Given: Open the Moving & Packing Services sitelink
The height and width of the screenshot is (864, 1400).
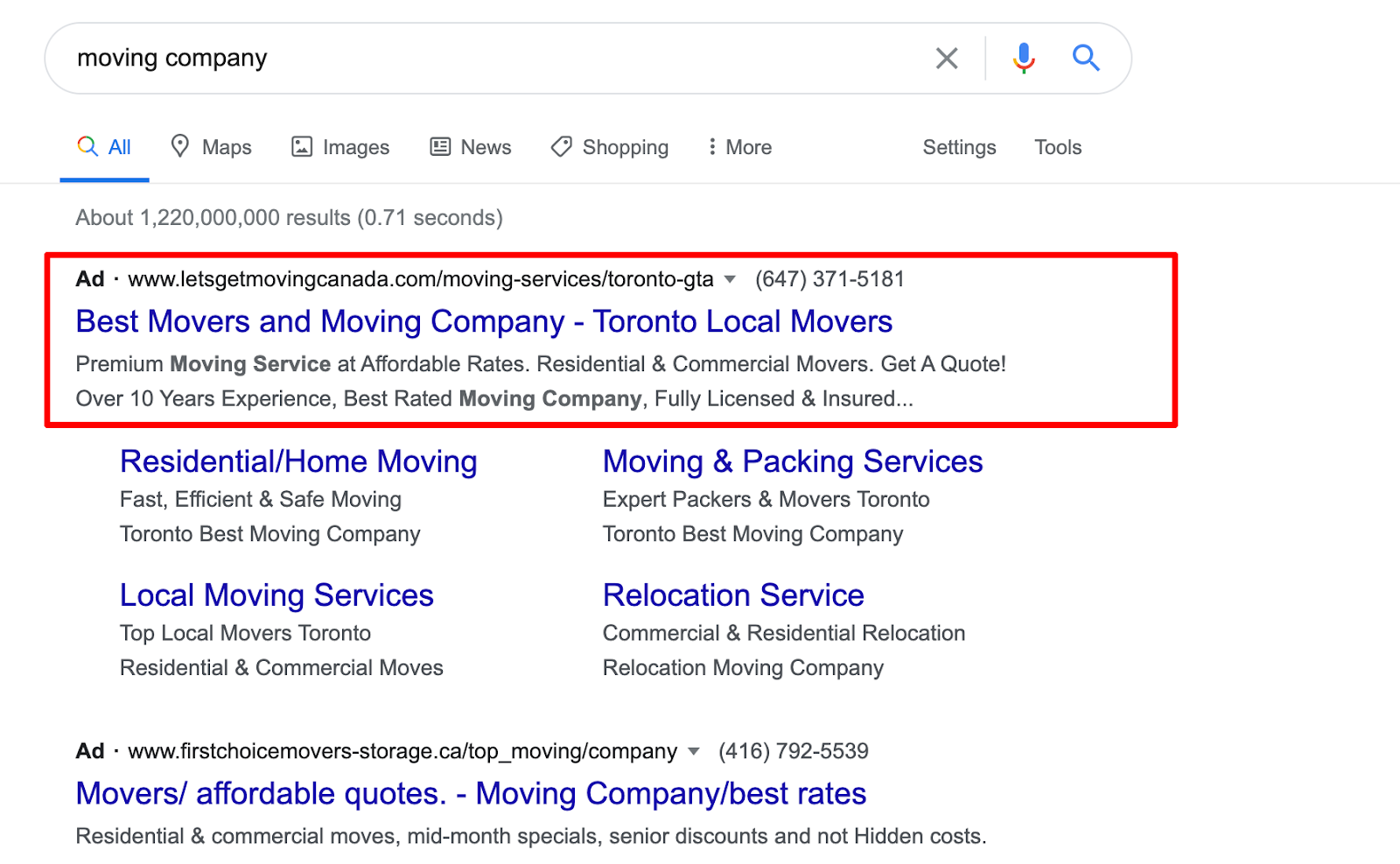Looking at the screenshot, I should click(x=793, y=461).
